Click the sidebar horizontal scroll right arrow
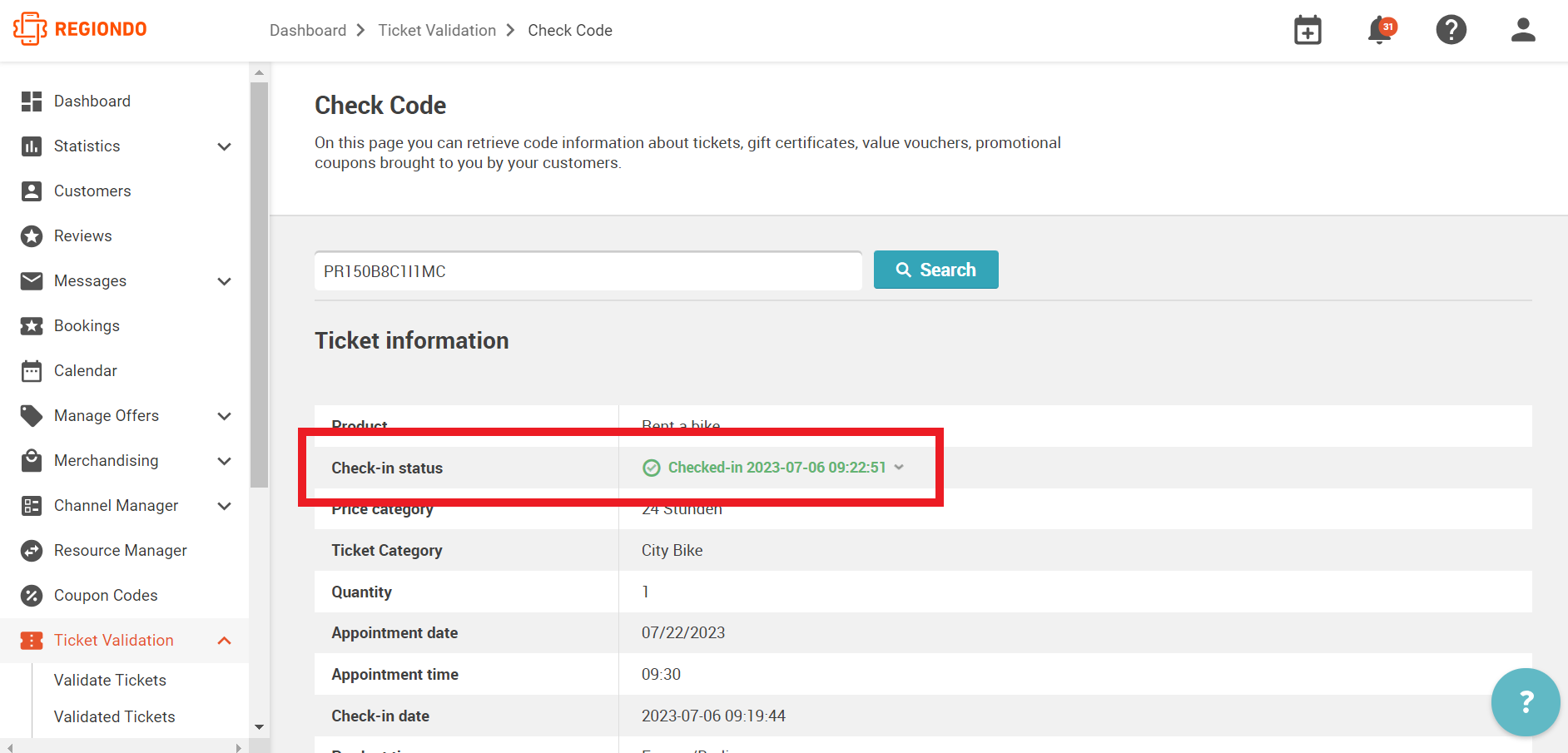Image resolution: width=1568 pixels, height=753 pixels. coord(239,747)
